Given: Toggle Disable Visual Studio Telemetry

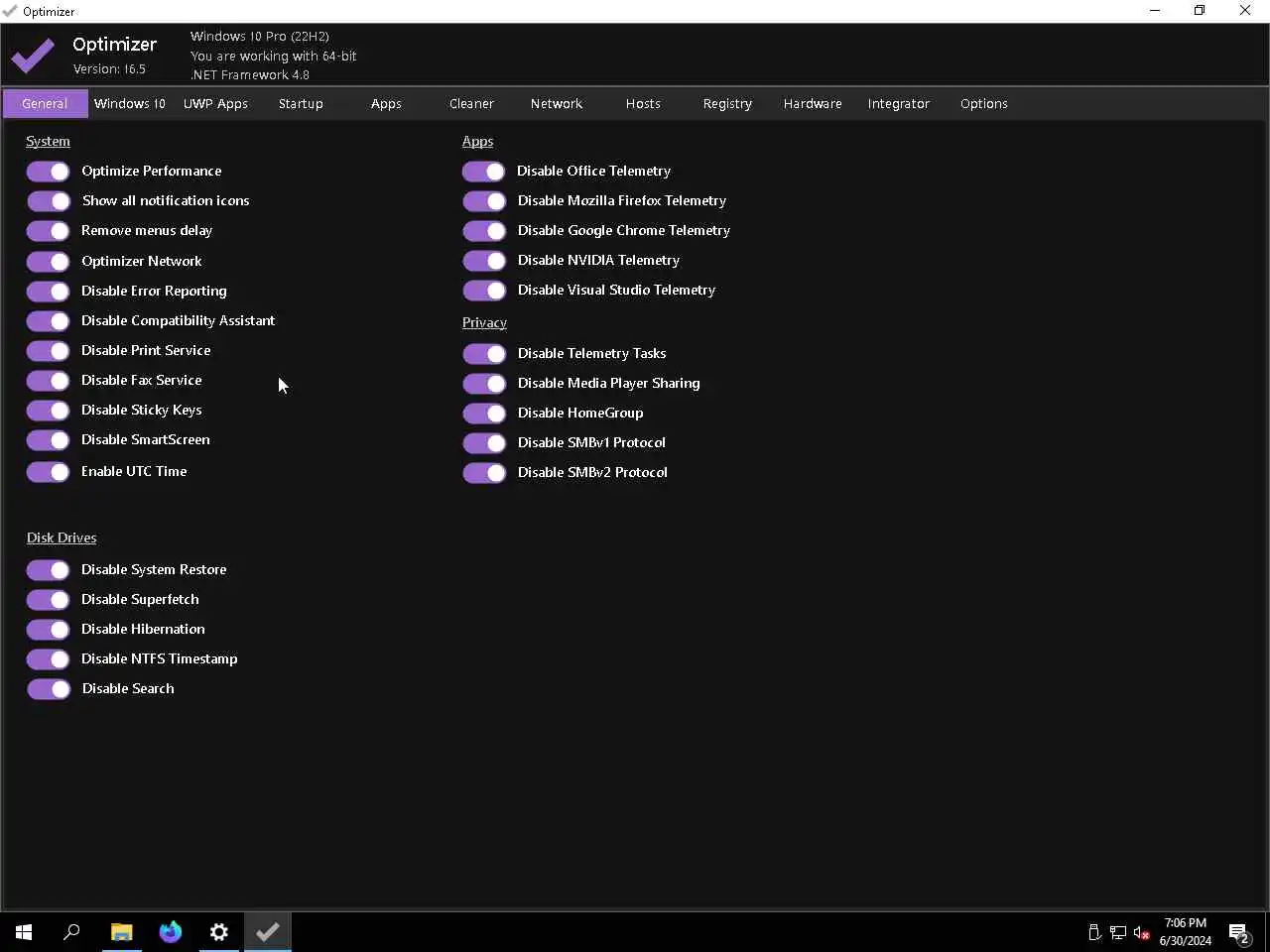Looking at the screenshot, I should (484, 291).
